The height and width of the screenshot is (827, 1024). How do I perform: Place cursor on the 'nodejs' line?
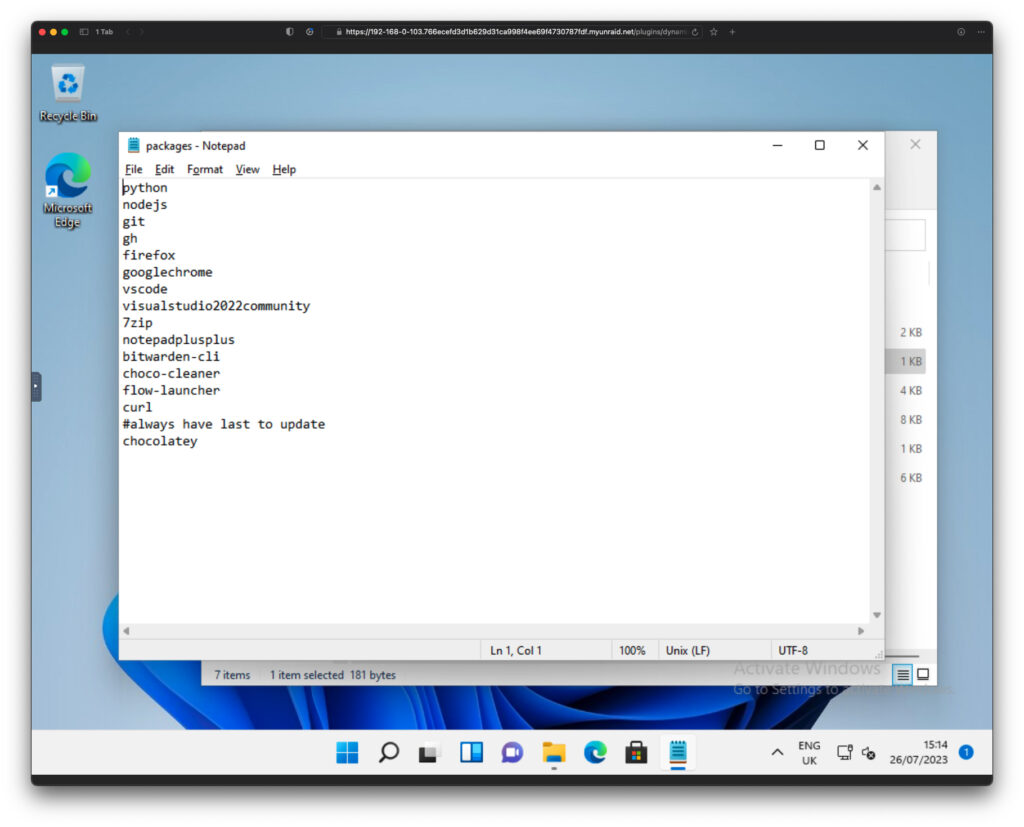point(145,205)
